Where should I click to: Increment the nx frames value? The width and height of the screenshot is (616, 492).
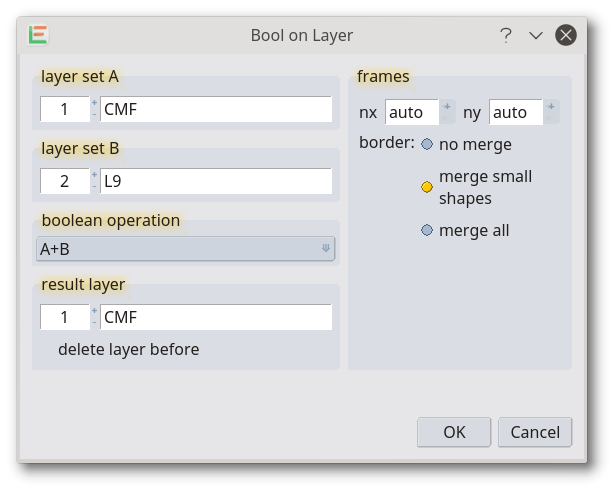point(447,106)
